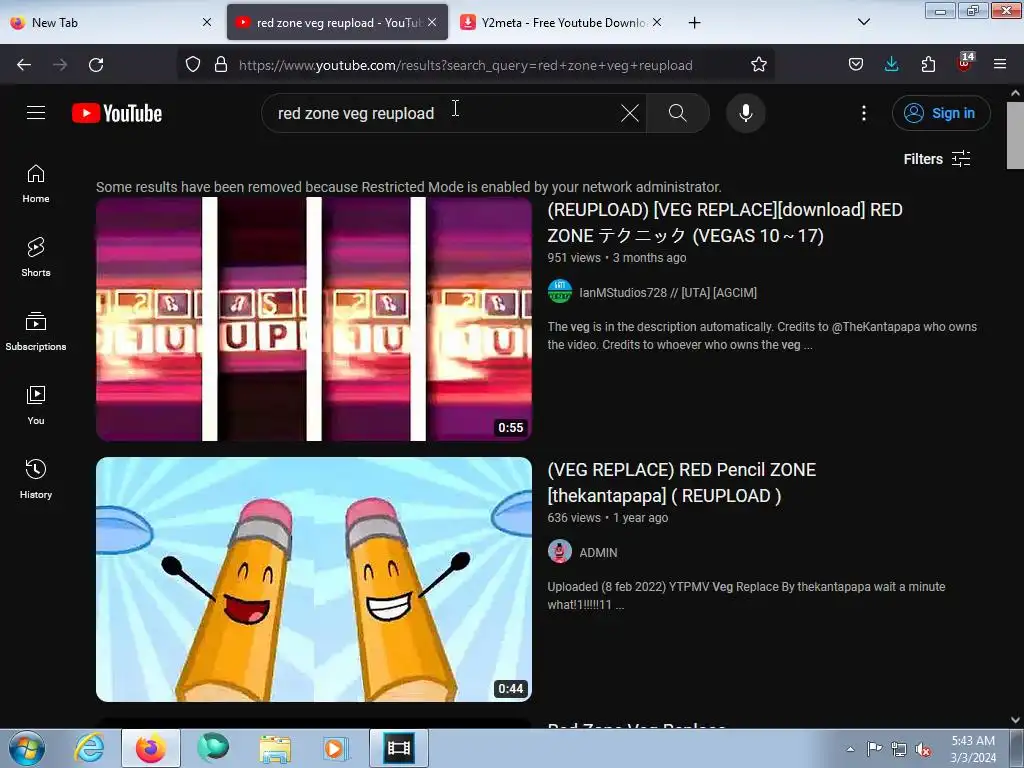Visit the IanMStudios728 channel name
Viewport: 1024px width, 768px height.
pos(667,293)
